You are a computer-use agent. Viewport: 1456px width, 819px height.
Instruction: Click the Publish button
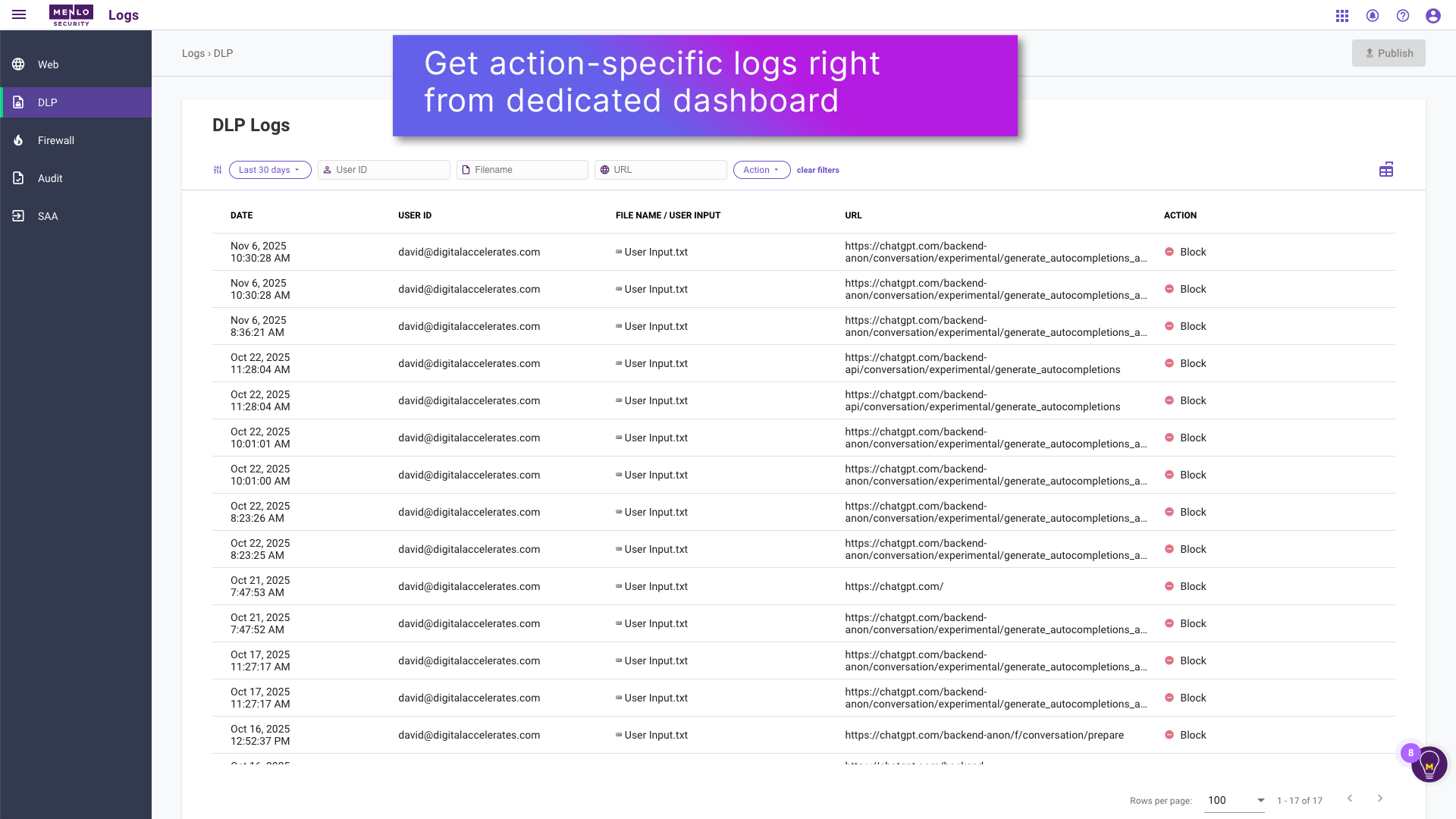(x=1389, y=53)
